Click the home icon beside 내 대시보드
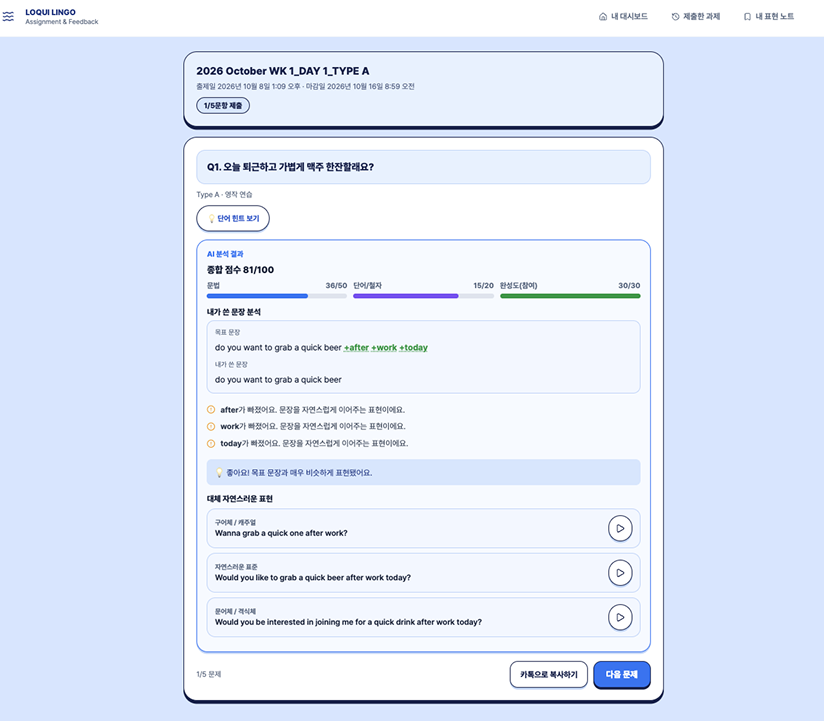 tap(603, 17)
